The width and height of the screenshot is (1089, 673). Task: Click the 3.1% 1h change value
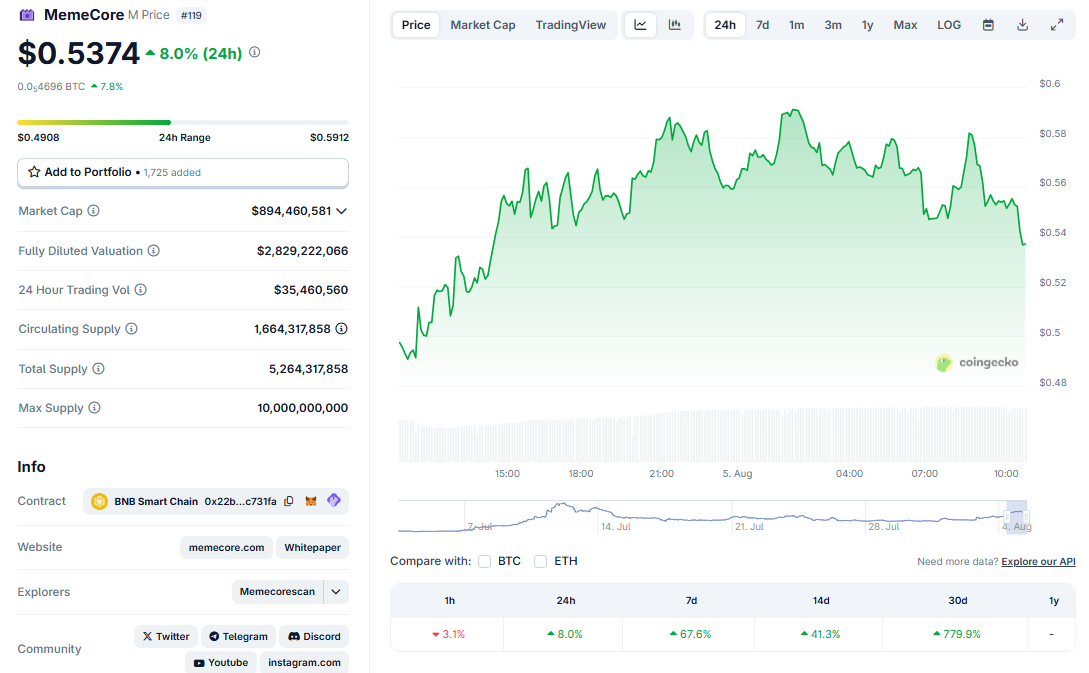click(x=449, y=634)
